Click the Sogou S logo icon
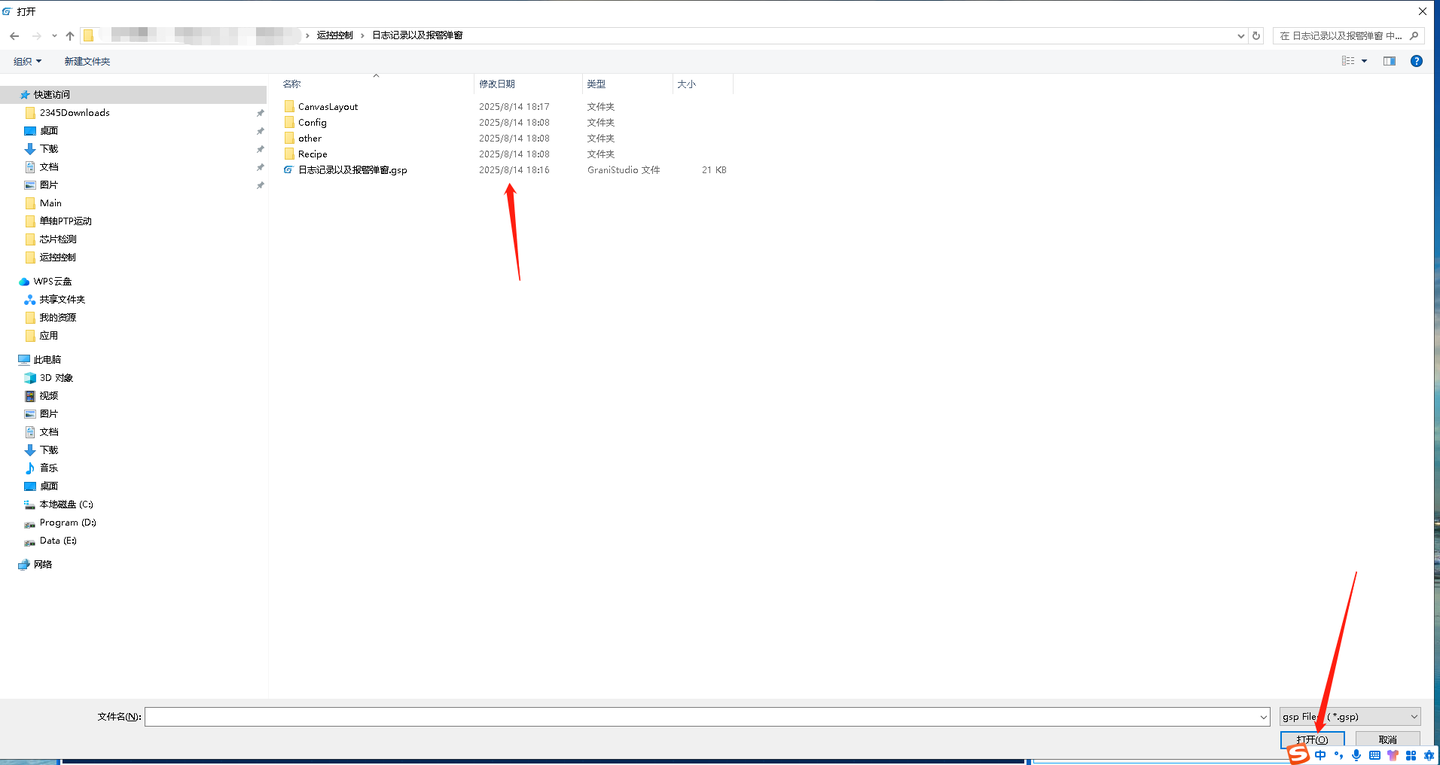This screenshot has width=1440, height=765. click(1297, 755)
